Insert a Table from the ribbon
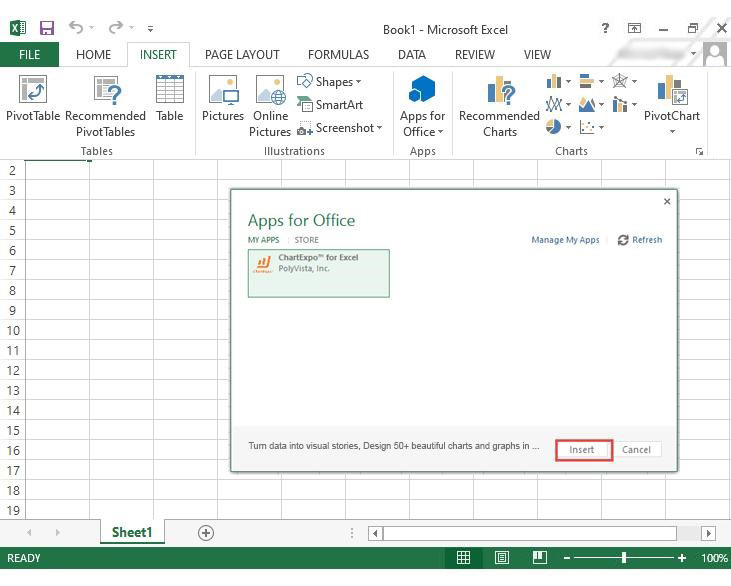 [170, 98]
